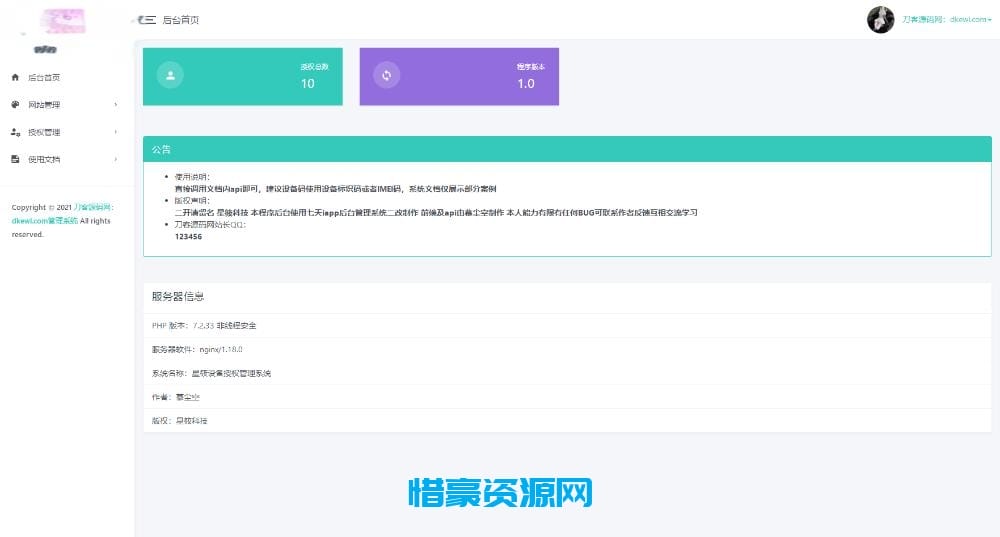The width and height of the screenshot is (1000, 537).
Task: Click the PHP 7.2.33 version row
Action: coord(567,325)
